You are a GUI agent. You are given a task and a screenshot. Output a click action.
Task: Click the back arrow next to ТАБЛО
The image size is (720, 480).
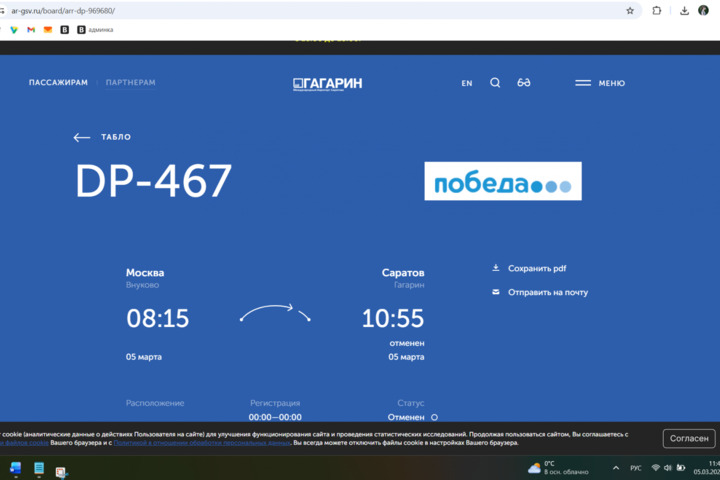82,138
